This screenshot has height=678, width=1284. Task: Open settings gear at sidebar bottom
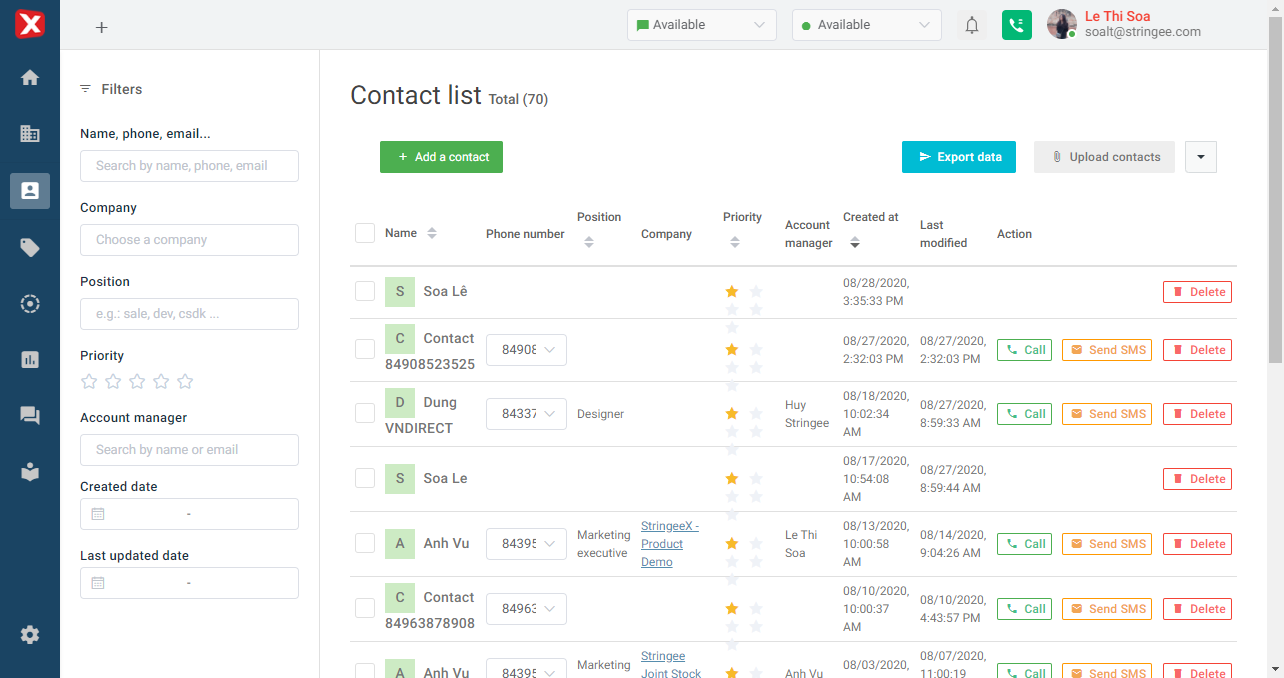click(30, 634)
